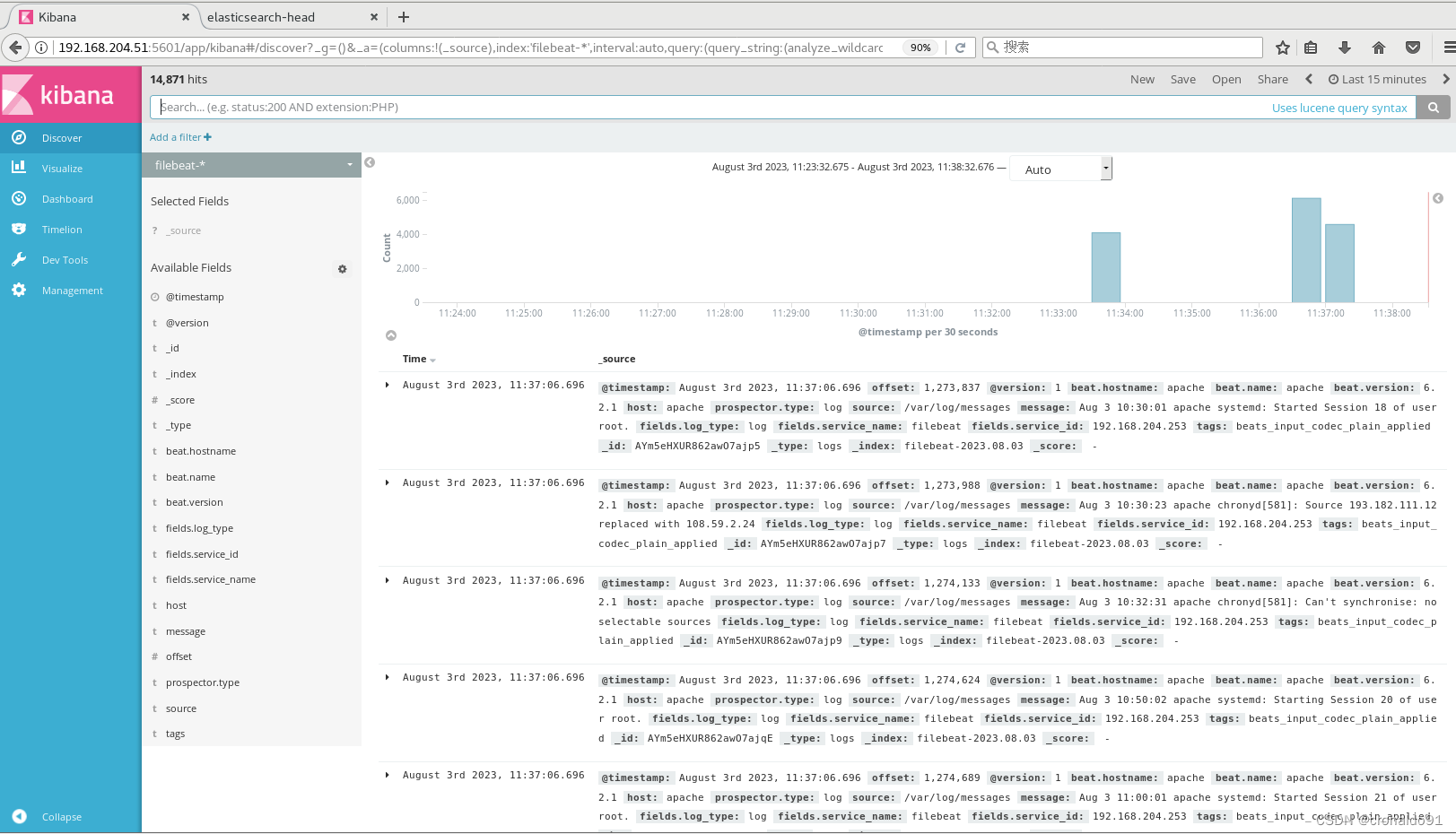This screenshot has height=834, width=1456.
Task: Open the Timelion mask icon
Action: click(19, 229)
